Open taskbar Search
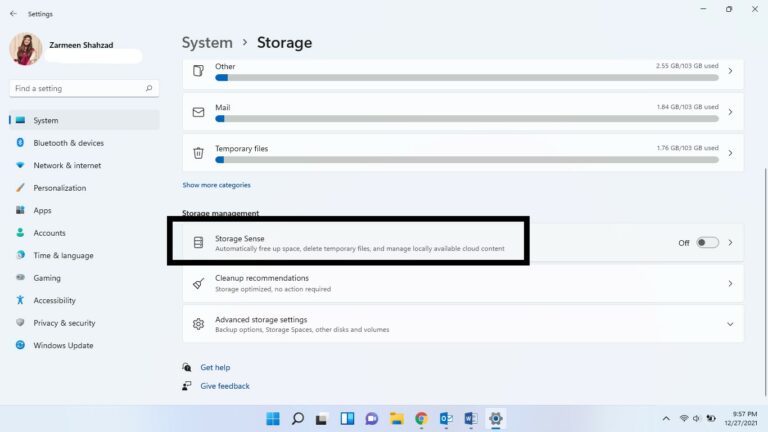Screen dimensions: 768x432 click(297, 419)
